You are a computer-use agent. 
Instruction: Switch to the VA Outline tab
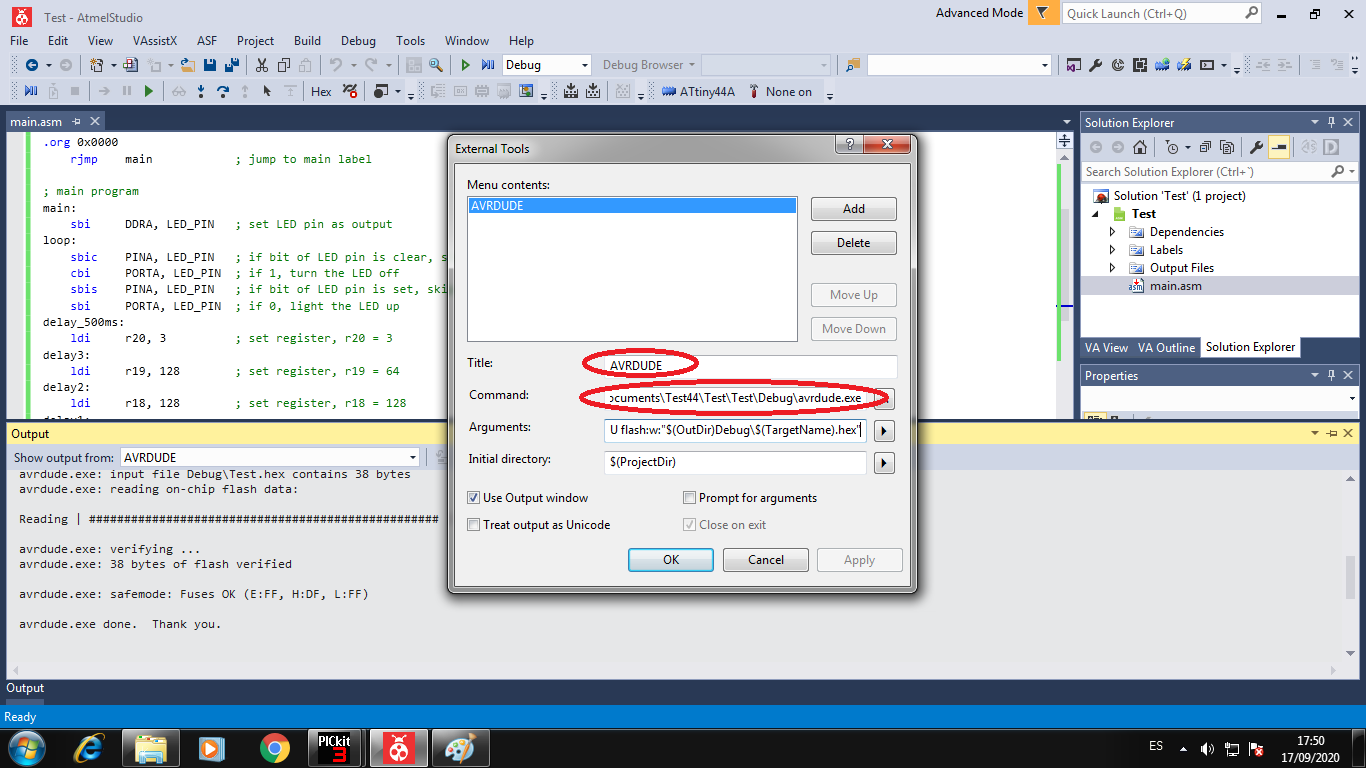coord(1166,348)
